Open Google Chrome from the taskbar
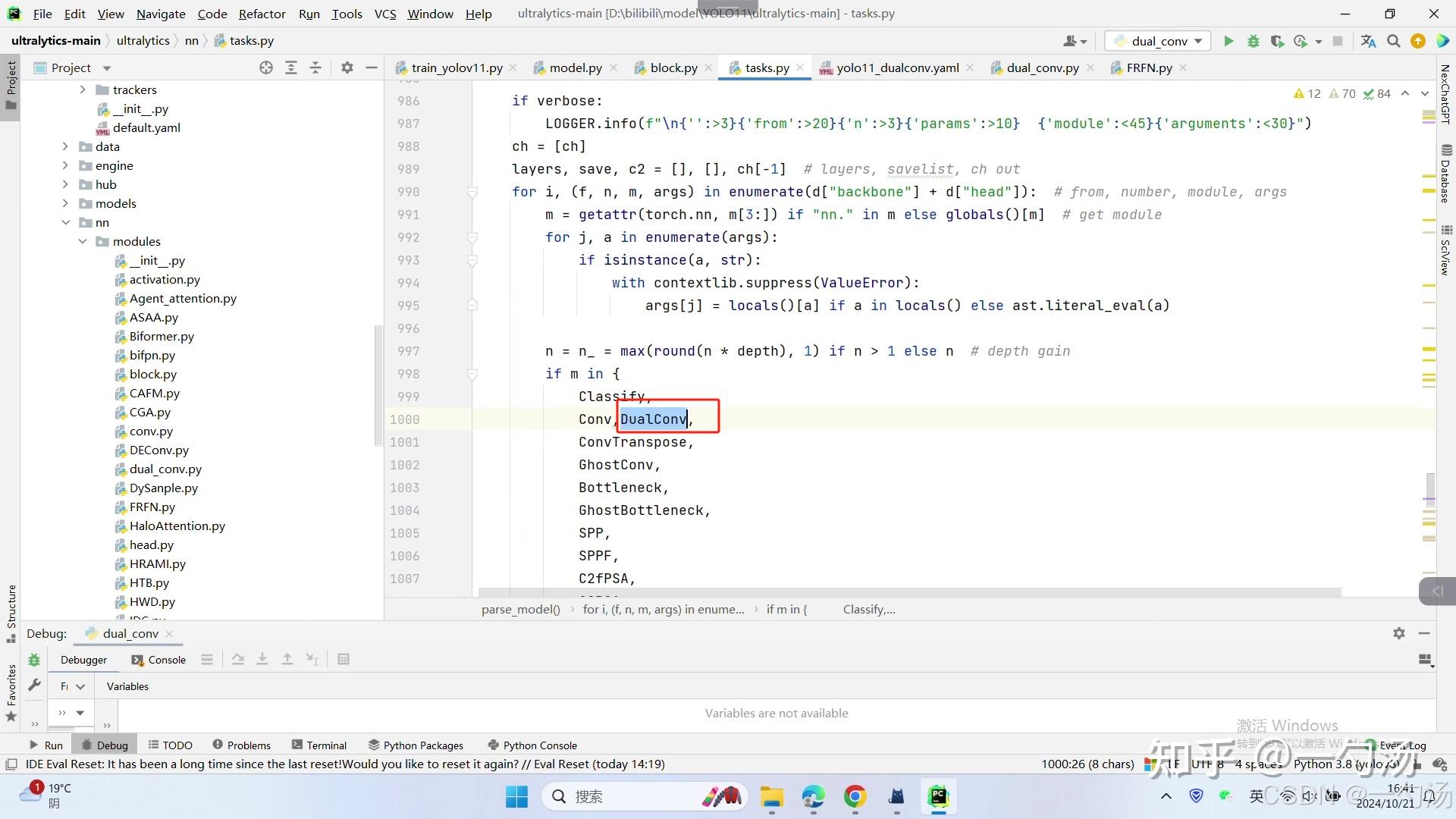Screen dimensions: 1456x819 [x=855, y=796]
